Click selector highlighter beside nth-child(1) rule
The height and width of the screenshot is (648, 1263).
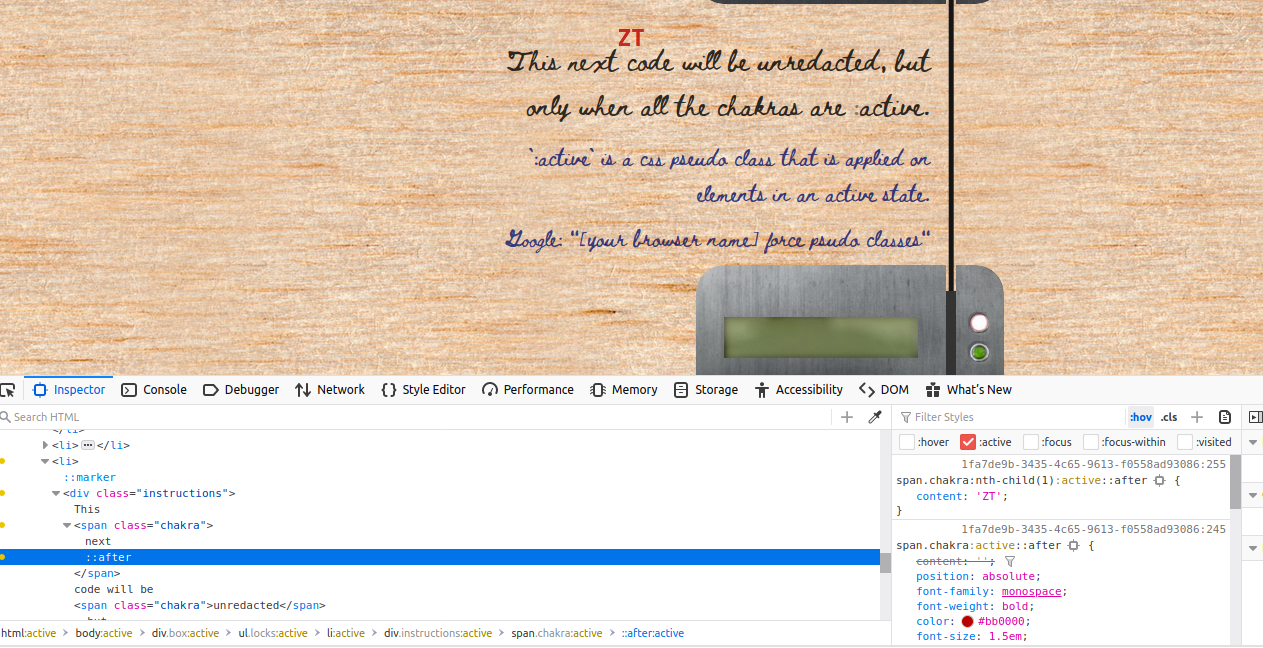coord(1159,481)
